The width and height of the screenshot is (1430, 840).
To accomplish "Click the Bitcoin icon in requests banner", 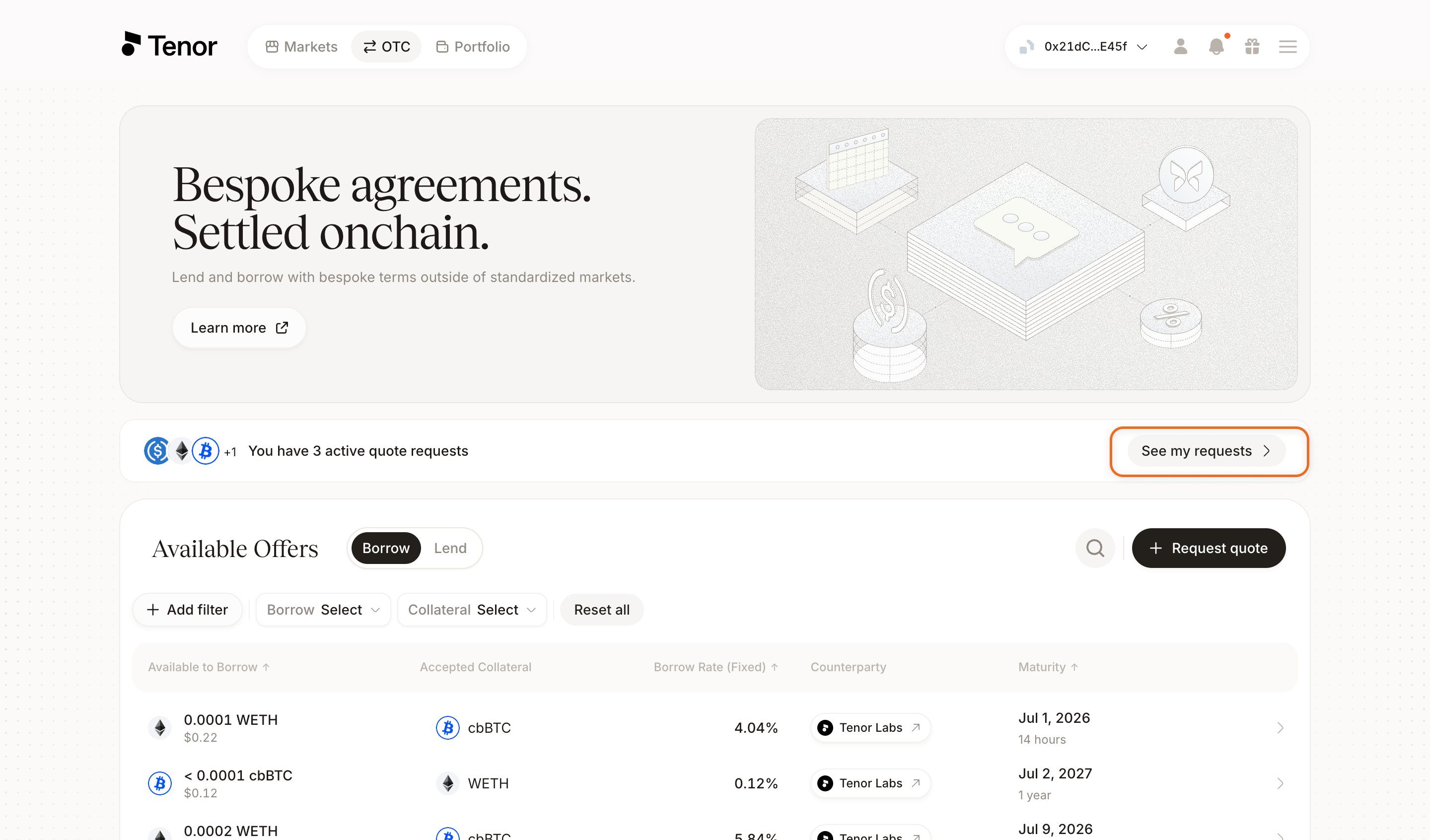I will pyautogui.click(x=206, y=451).
